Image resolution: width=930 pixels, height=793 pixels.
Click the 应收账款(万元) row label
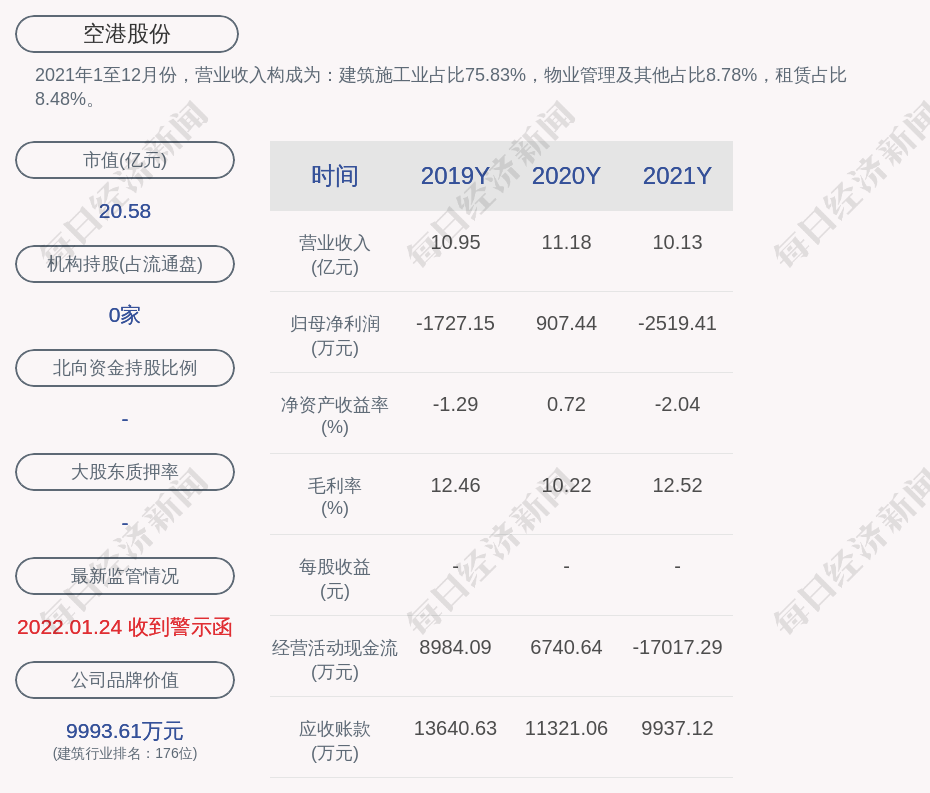tap(335, 741)
